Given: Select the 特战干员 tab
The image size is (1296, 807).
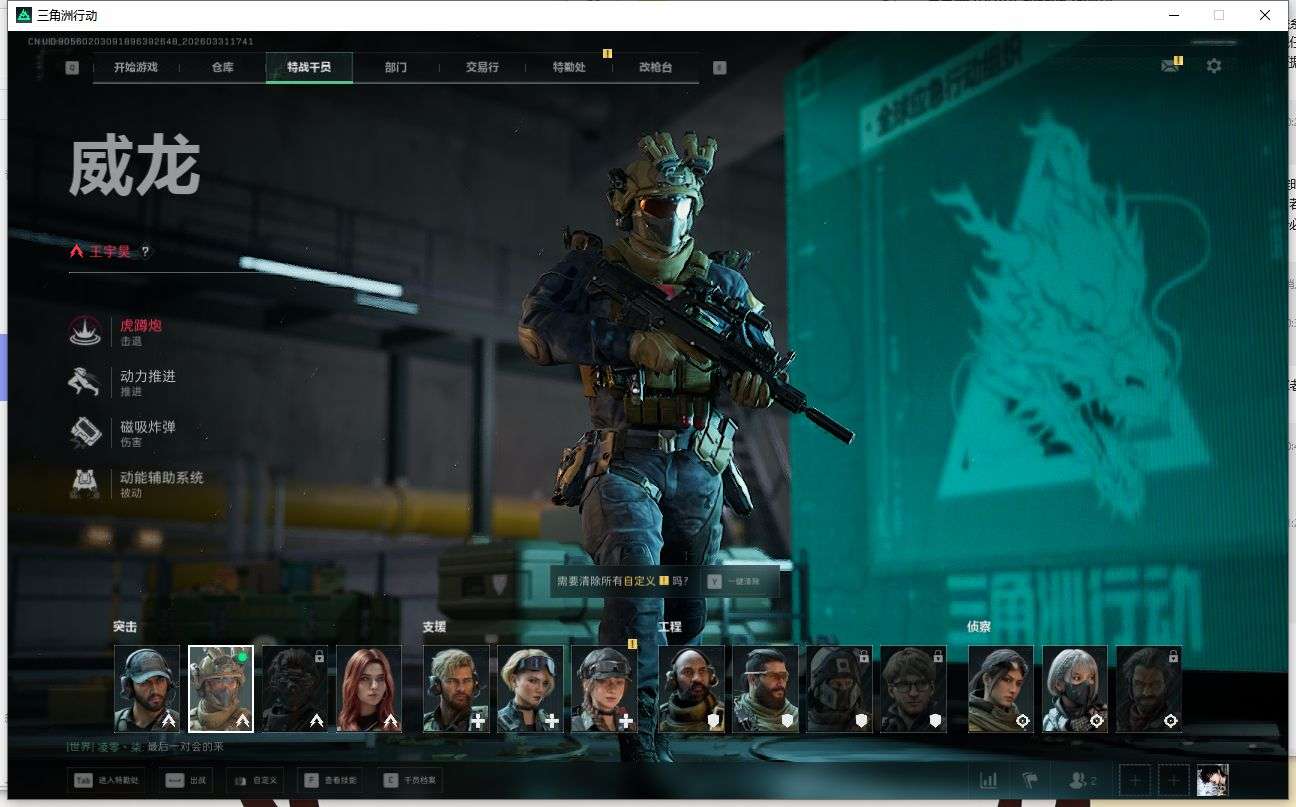Looking at the screenshot, I should click(309, 67).
